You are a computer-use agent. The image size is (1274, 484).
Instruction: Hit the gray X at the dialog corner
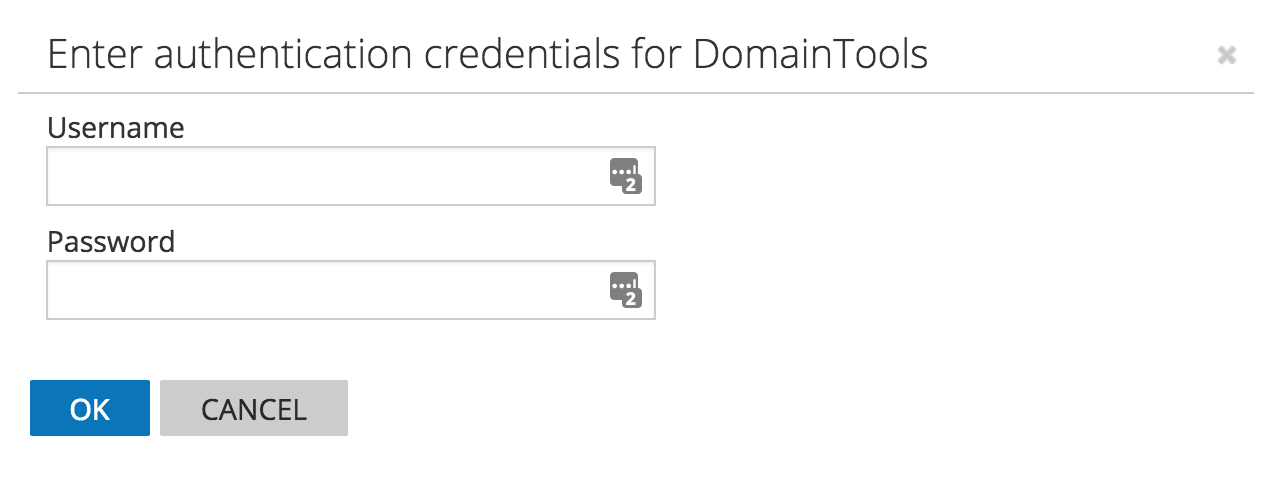[1227, 56]
